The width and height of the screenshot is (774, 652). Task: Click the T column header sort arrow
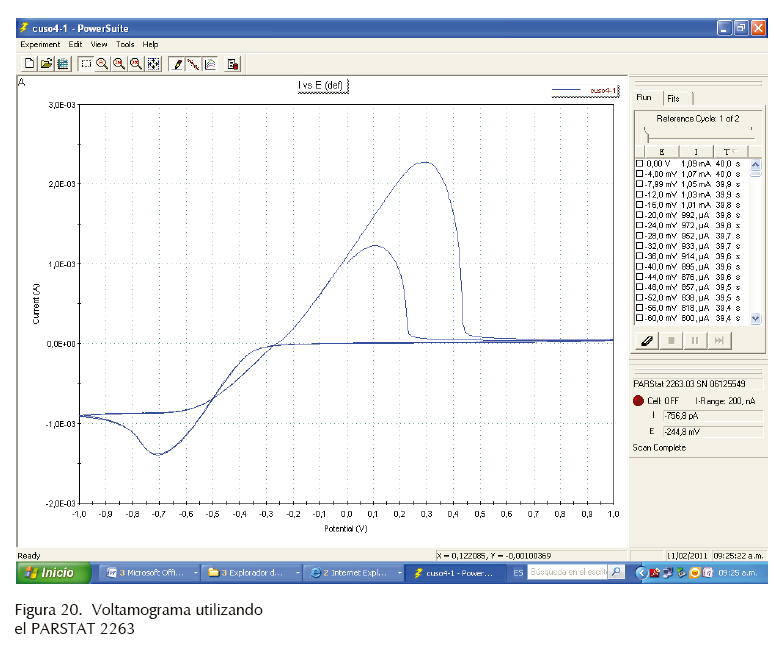[736, 151]
